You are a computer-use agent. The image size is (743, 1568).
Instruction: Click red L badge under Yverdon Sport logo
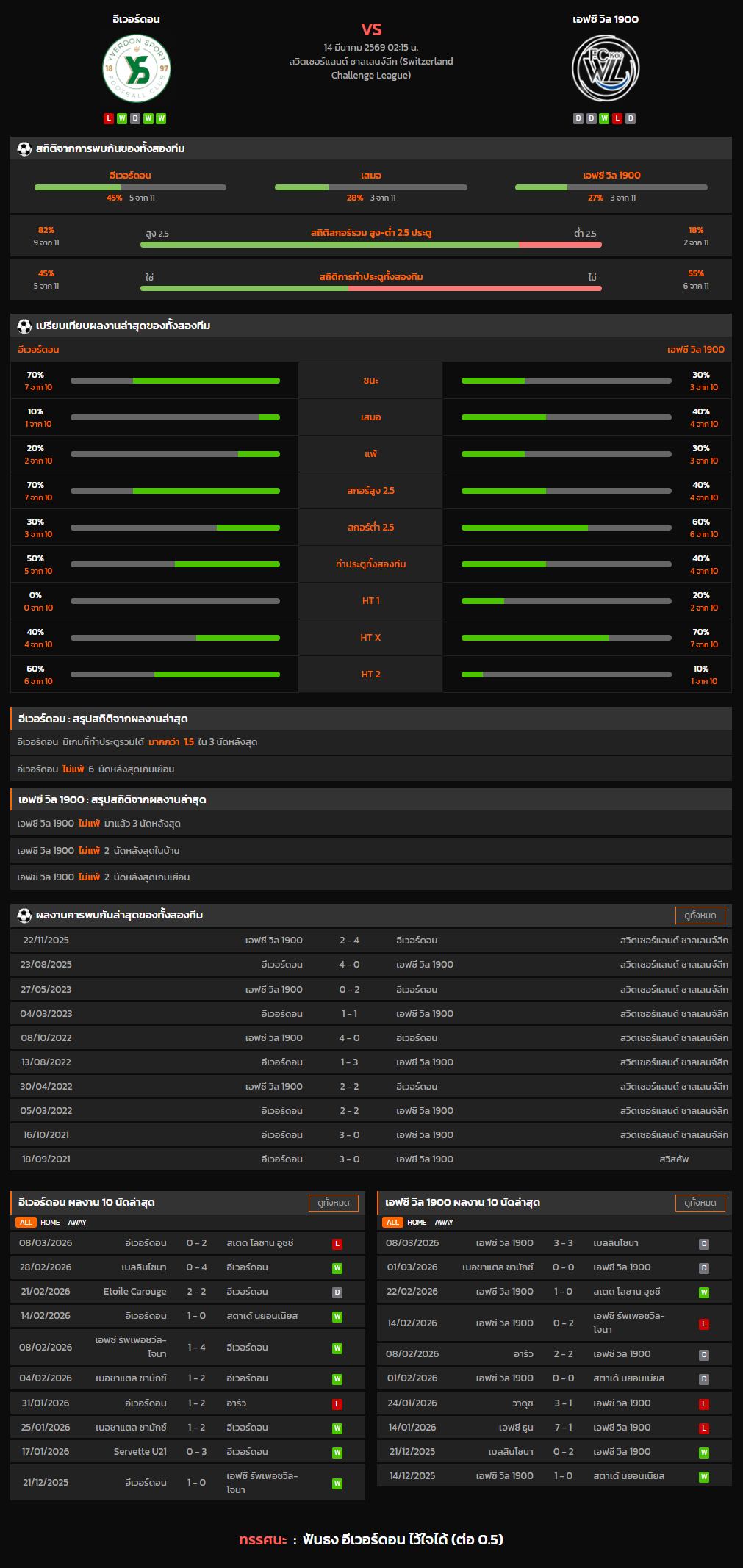pos(109,118)
